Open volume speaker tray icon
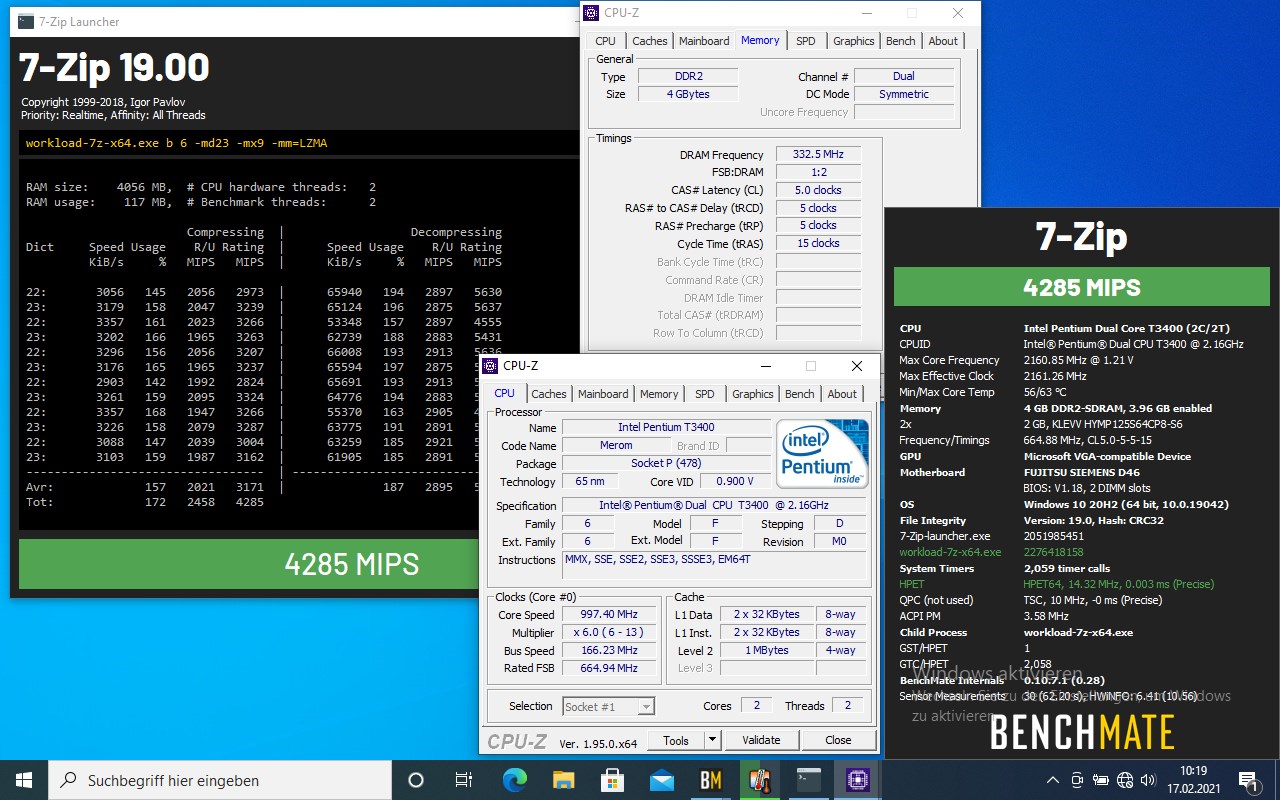 [x=1149, y=780]
